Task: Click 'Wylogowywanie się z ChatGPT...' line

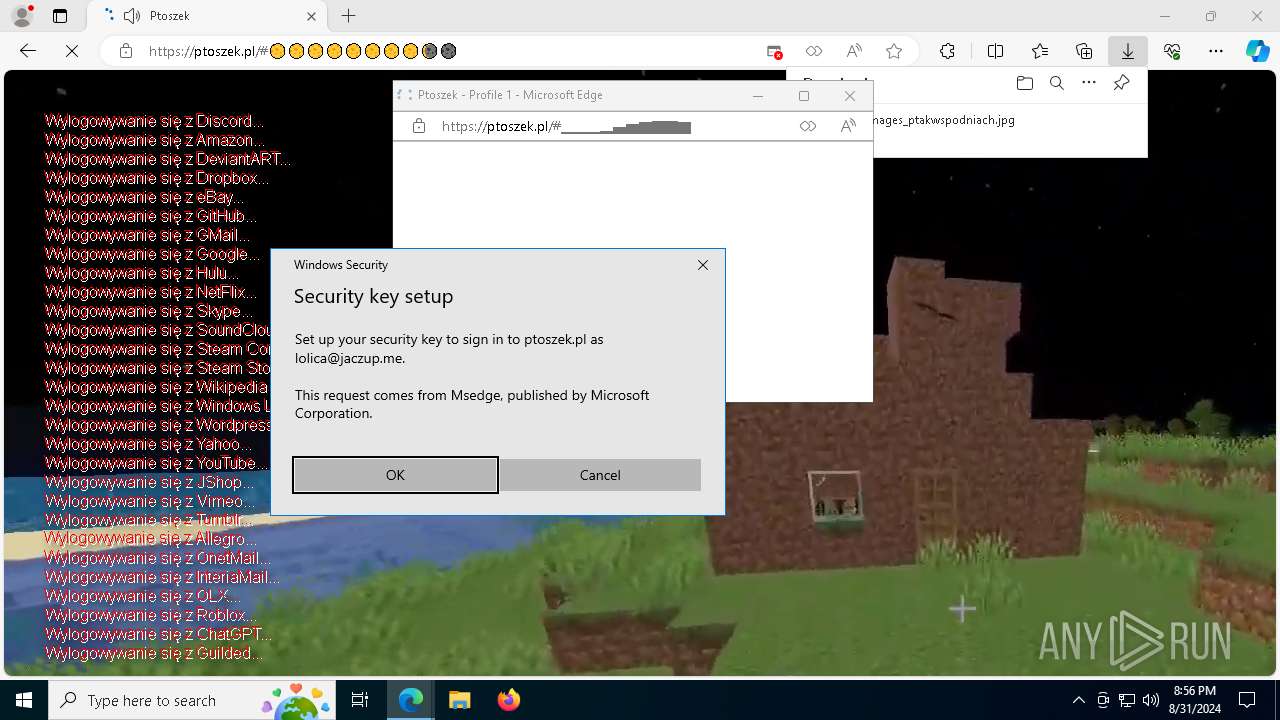Action: pos(158,634)
